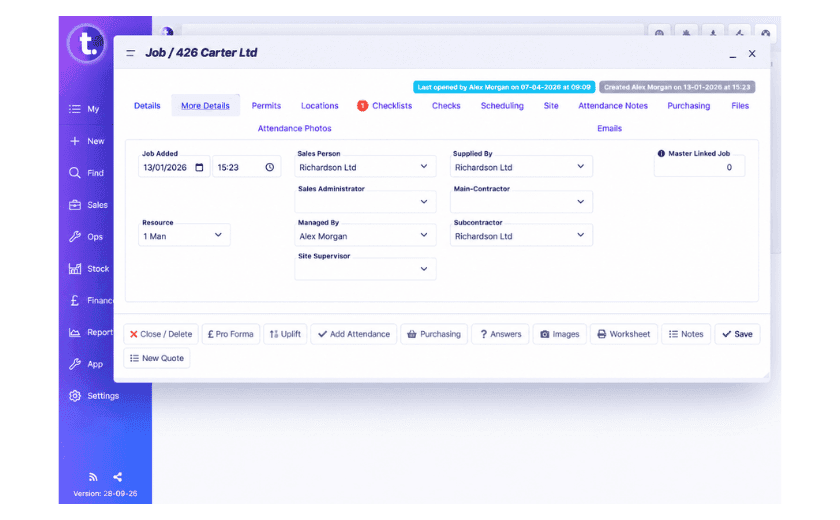The image size is (840, 520).
Task: Click the share icon at sidebar bottom
Action: pos(117,477)
